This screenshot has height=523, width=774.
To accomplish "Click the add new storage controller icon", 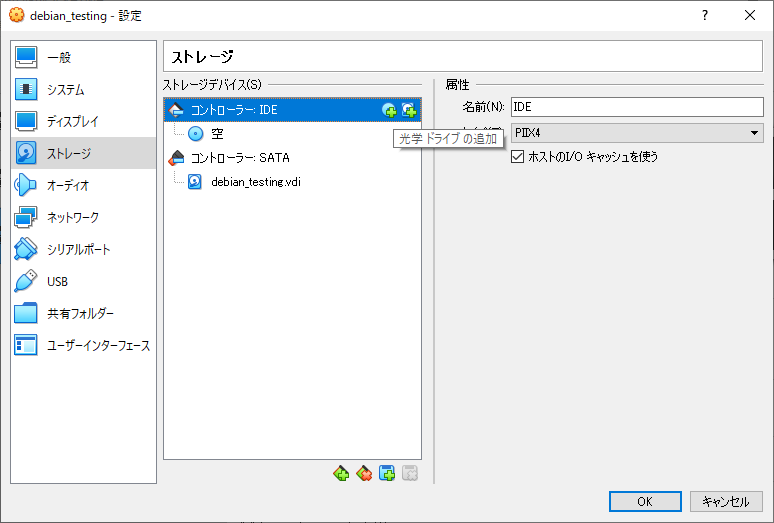I will tap(341, 474).
